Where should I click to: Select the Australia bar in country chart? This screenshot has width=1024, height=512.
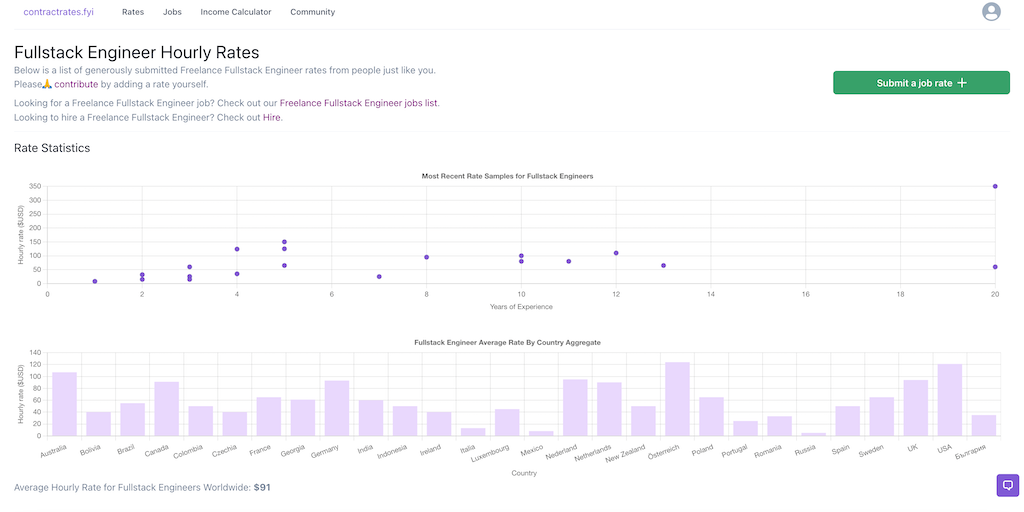65,404
